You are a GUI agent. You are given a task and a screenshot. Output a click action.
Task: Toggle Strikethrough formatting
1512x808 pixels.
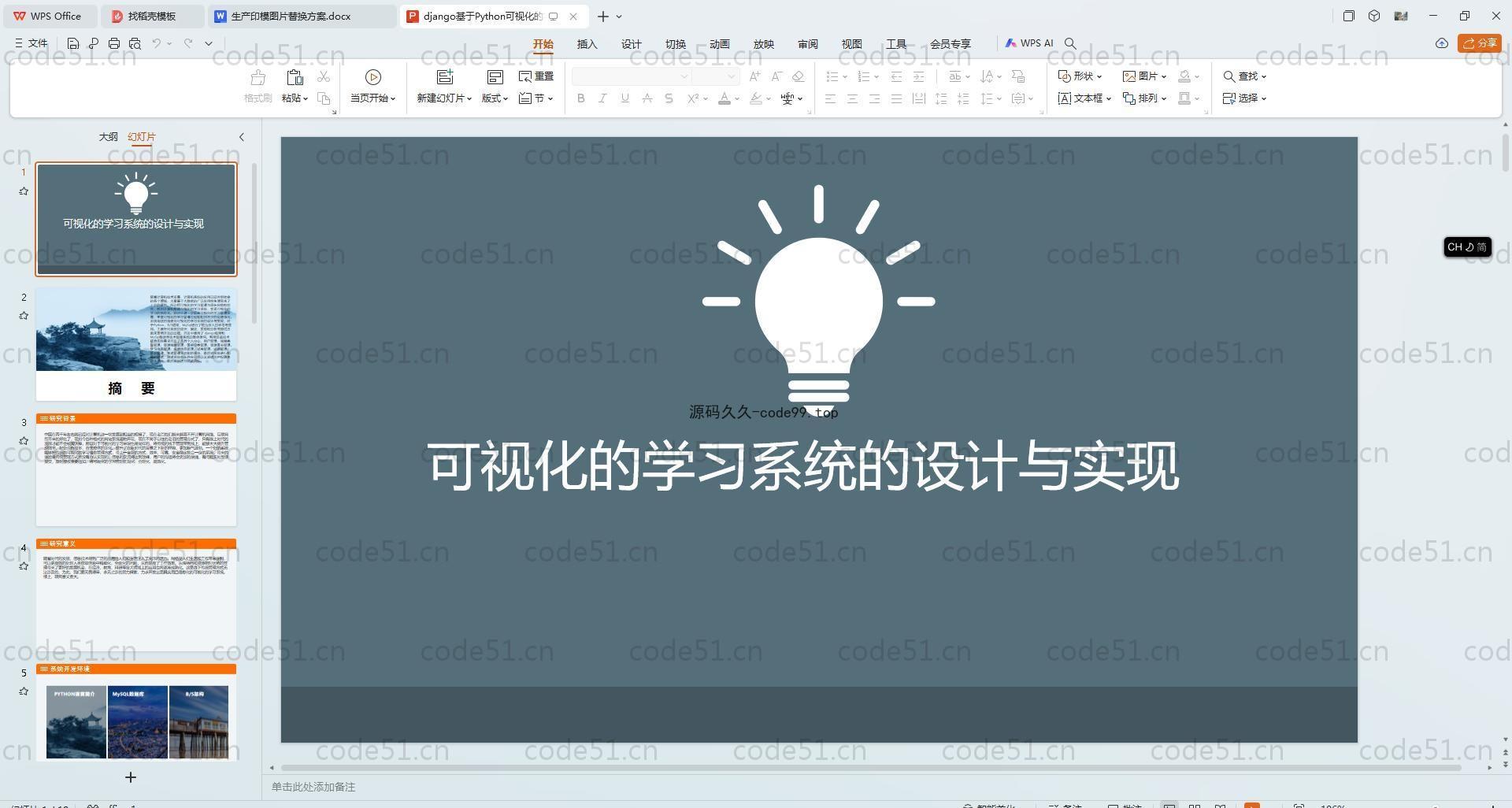pos(647,98)
